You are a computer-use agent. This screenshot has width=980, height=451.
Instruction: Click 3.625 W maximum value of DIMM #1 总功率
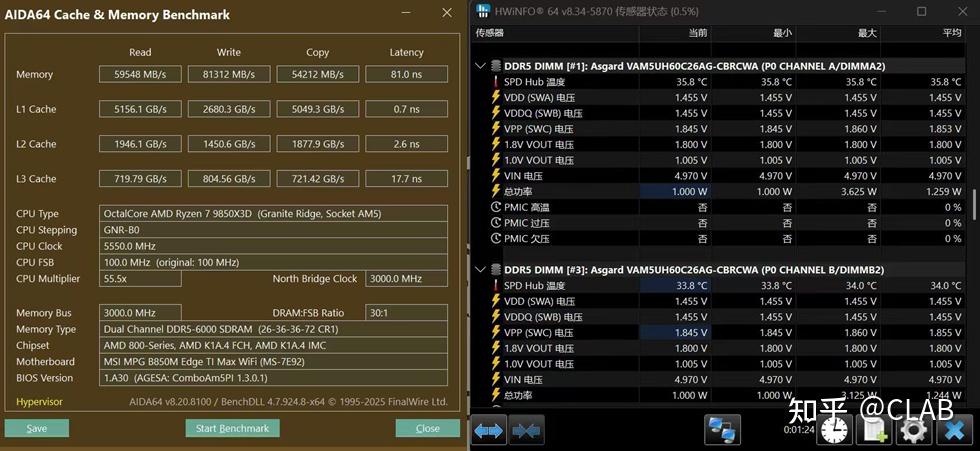(x=859, y=192)
